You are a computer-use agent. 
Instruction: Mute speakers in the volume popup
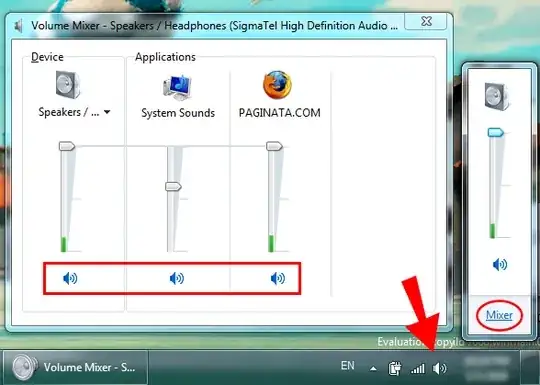(x=500, y=264)
